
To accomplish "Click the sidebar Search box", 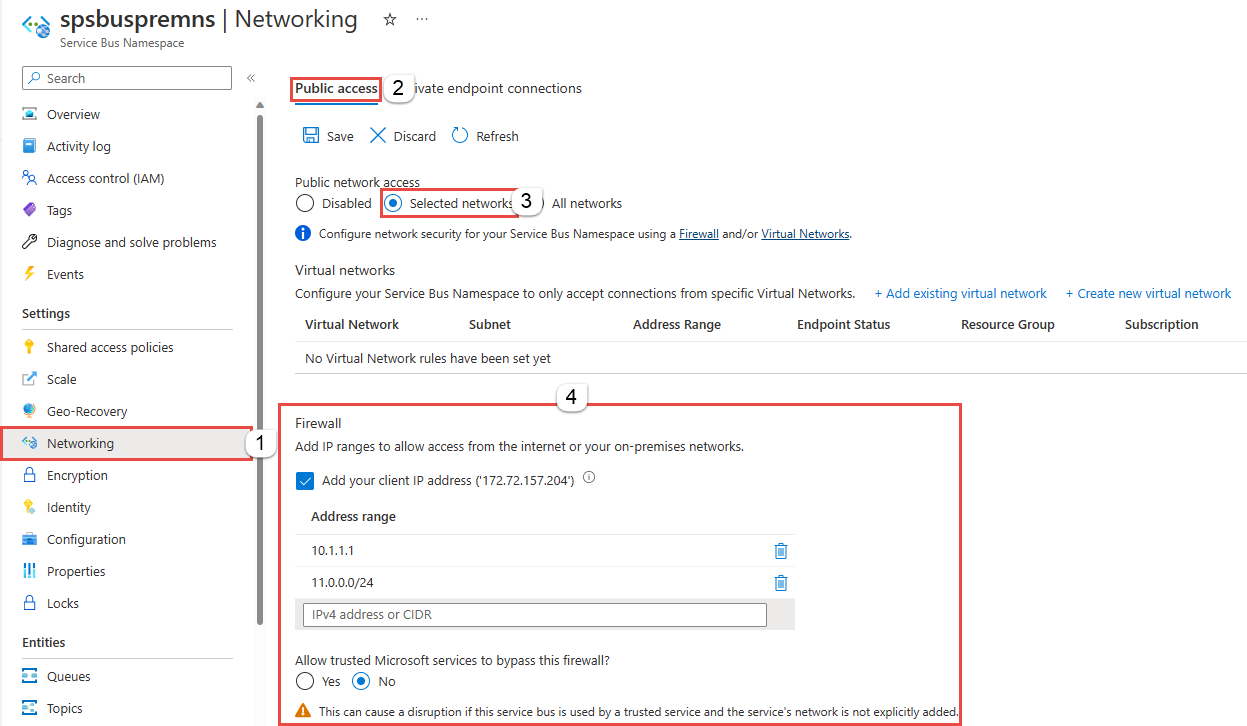I will point(127,78).
